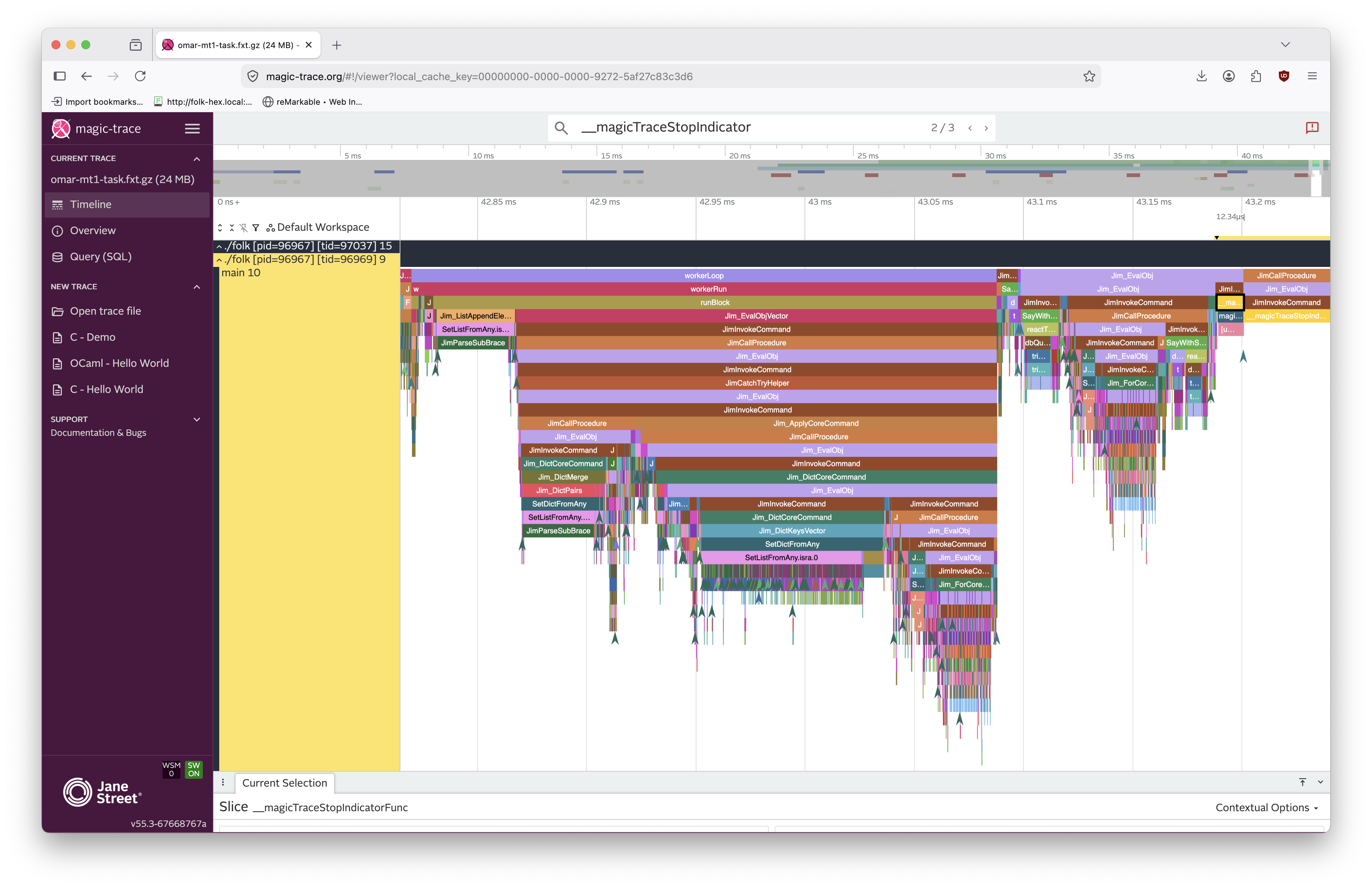
Task: Collapse the Current Trace section
Action: point(196,158)
